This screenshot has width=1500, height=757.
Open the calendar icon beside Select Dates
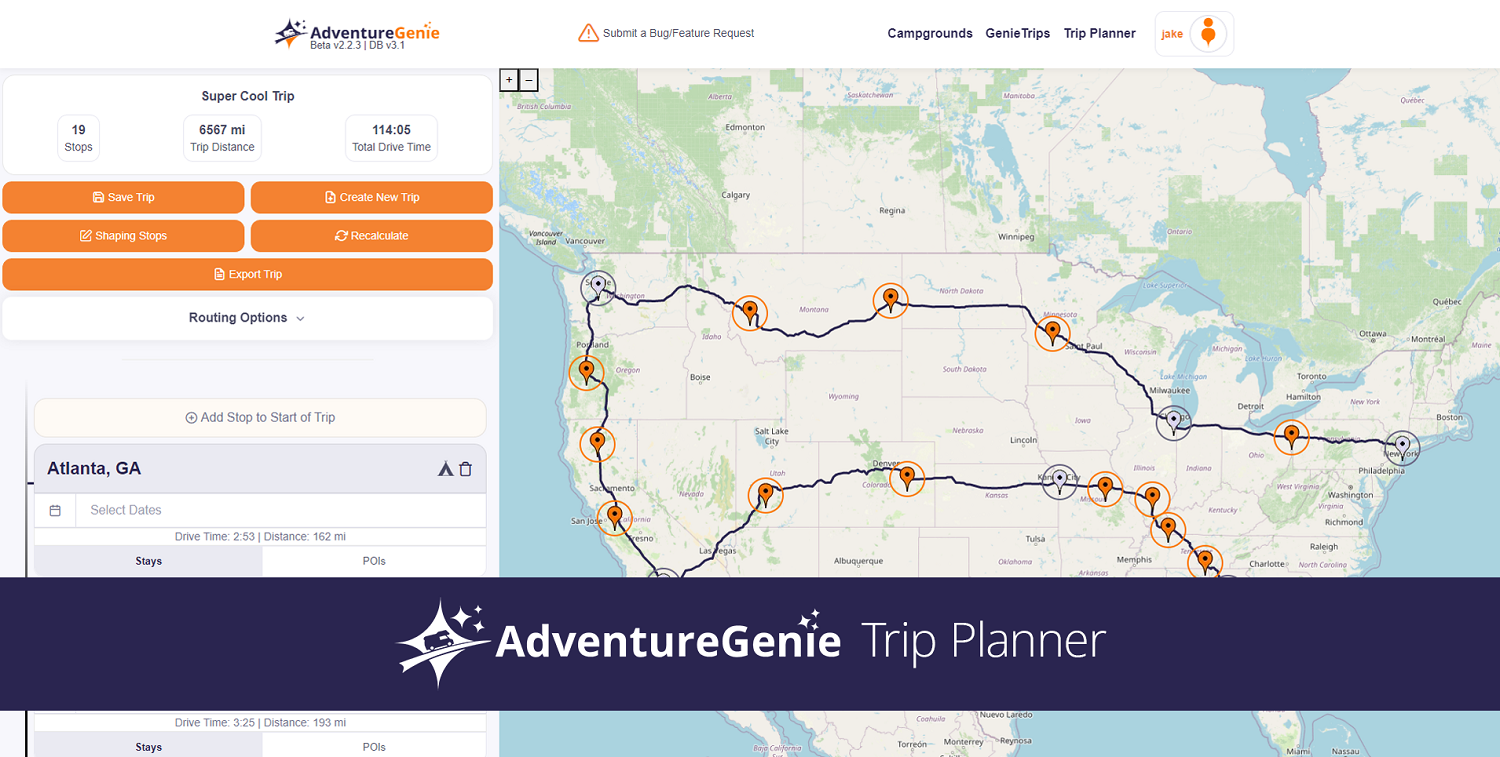[55, 510]
